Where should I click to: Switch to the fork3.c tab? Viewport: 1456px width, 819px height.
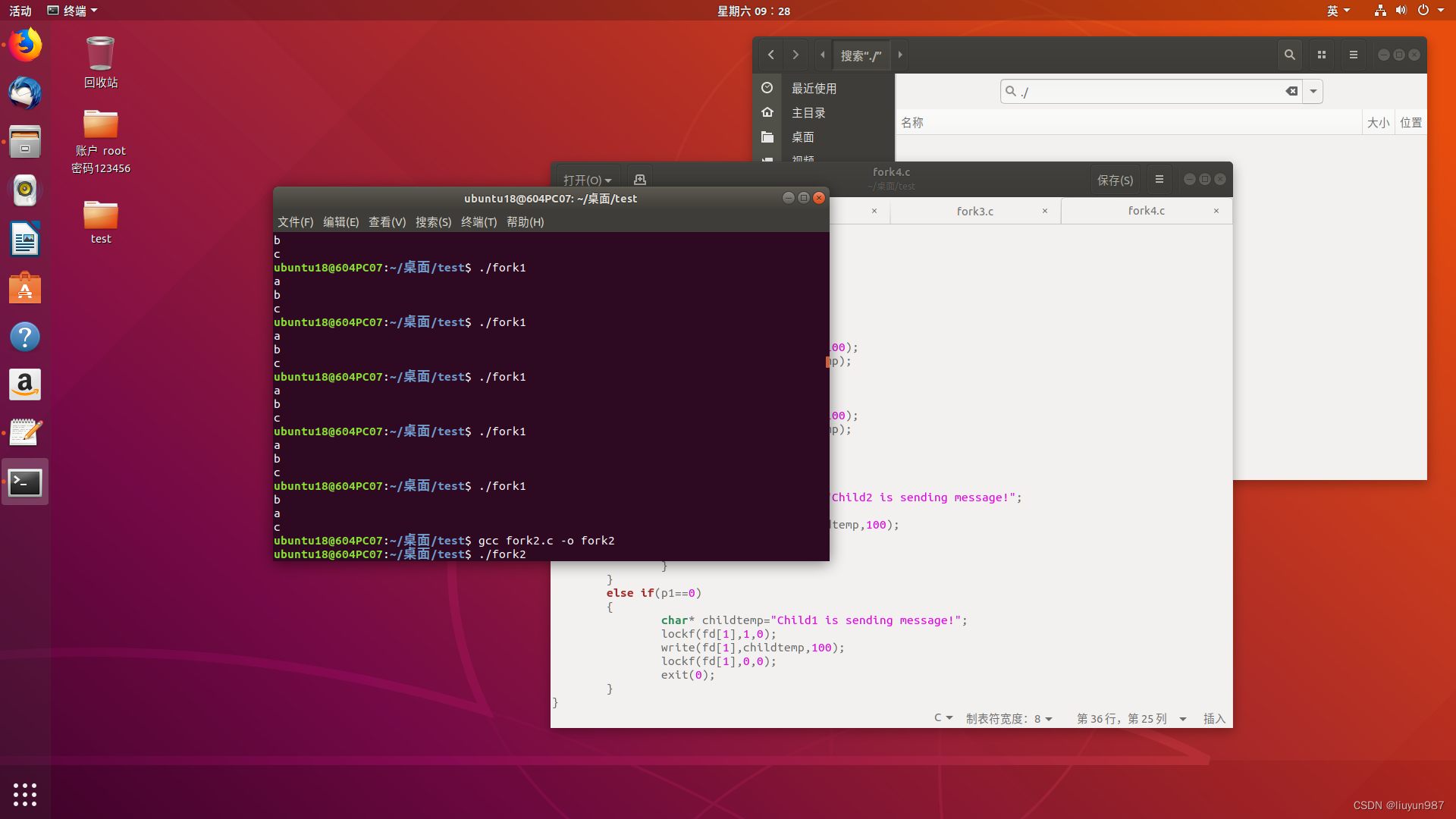974,211
